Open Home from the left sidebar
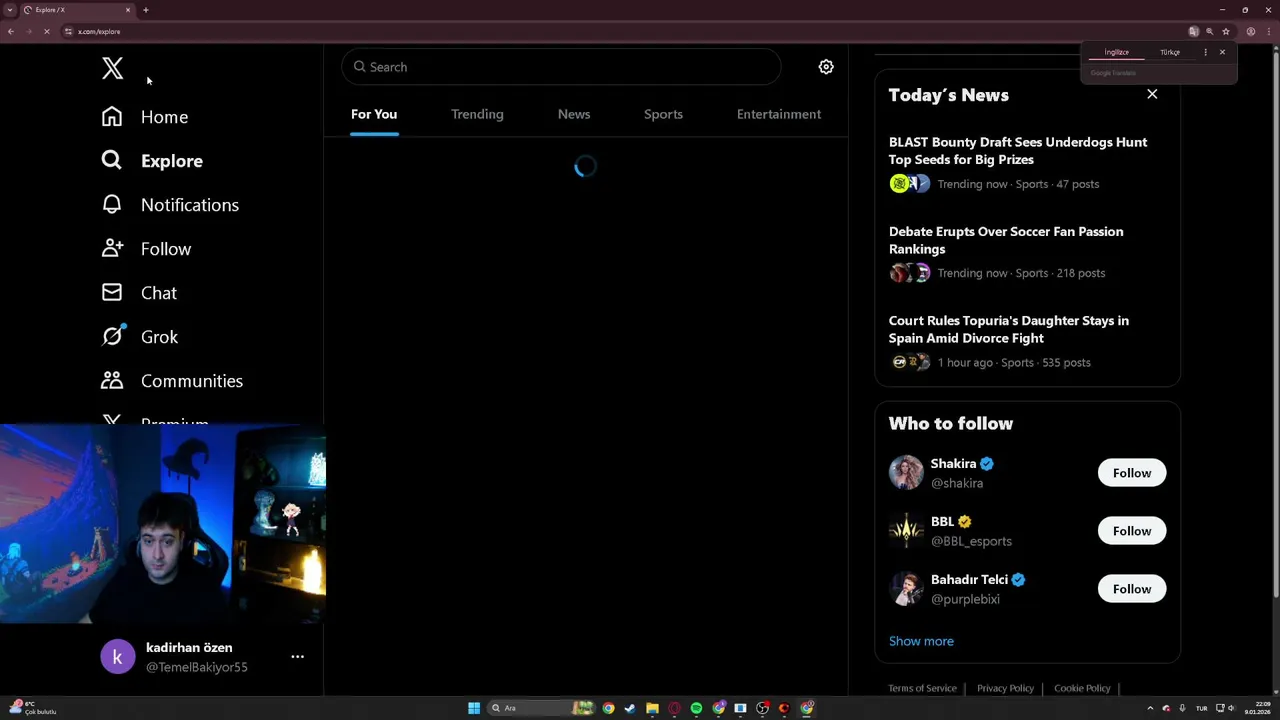Screen dimensions: 1280x720 [x=145, y=117]
